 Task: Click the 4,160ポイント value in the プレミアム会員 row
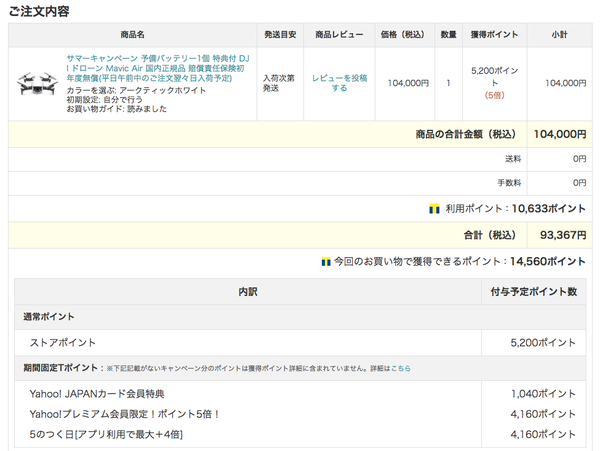coord(543,414)
